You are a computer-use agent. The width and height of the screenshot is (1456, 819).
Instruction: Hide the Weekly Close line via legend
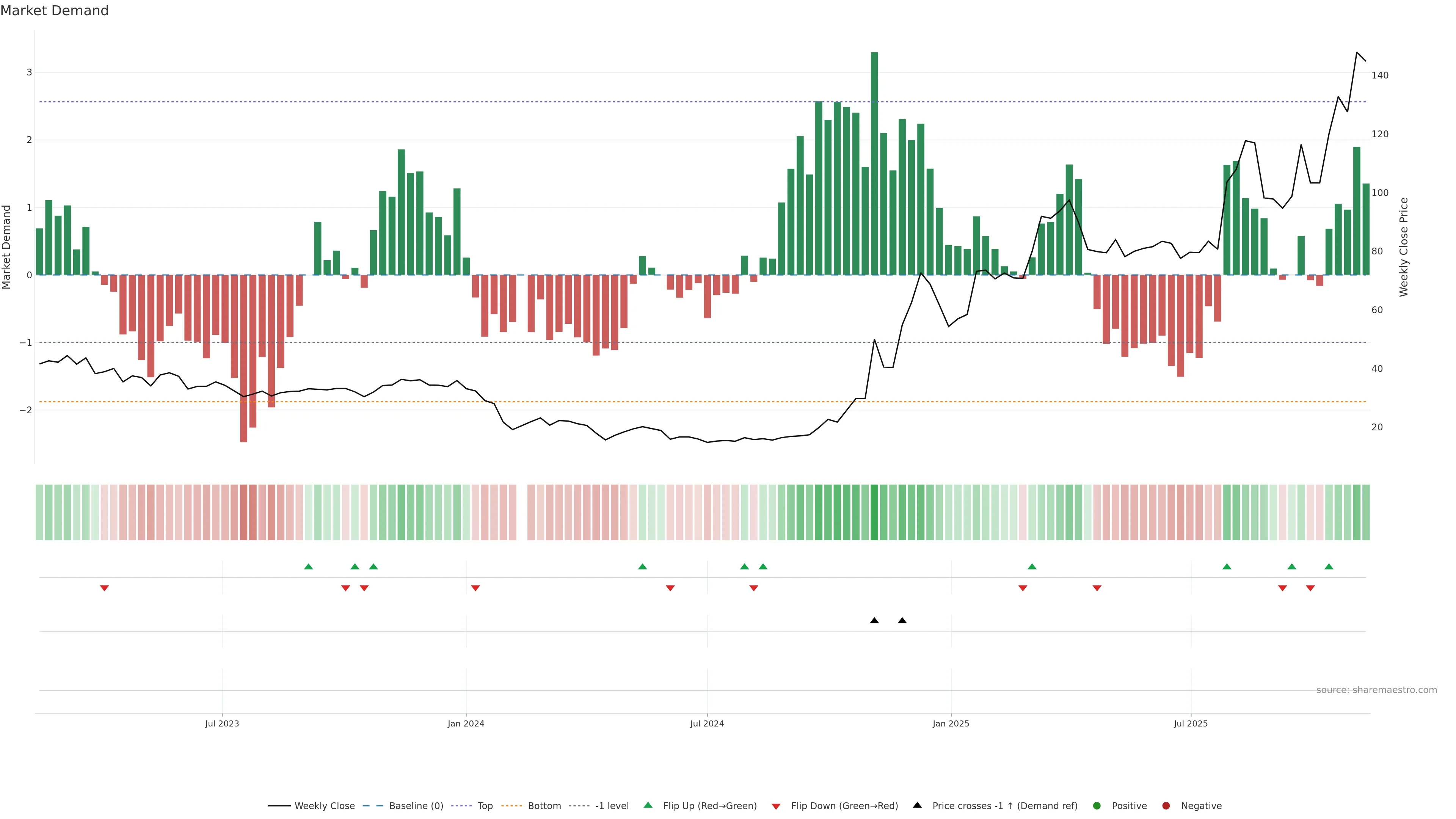coord(325,805)
